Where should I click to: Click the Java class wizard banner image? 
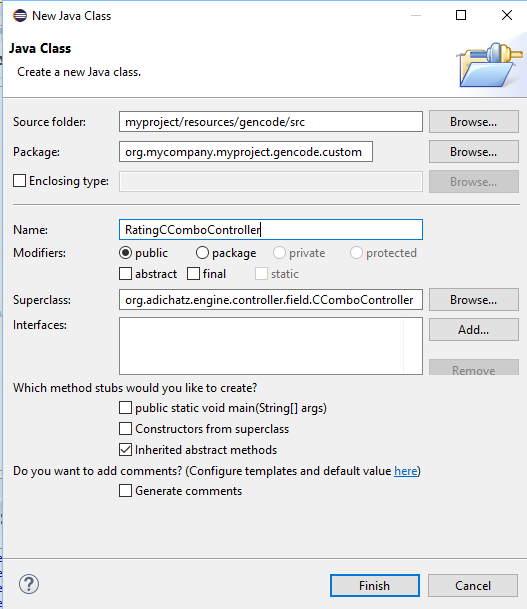tap(489, 64)
